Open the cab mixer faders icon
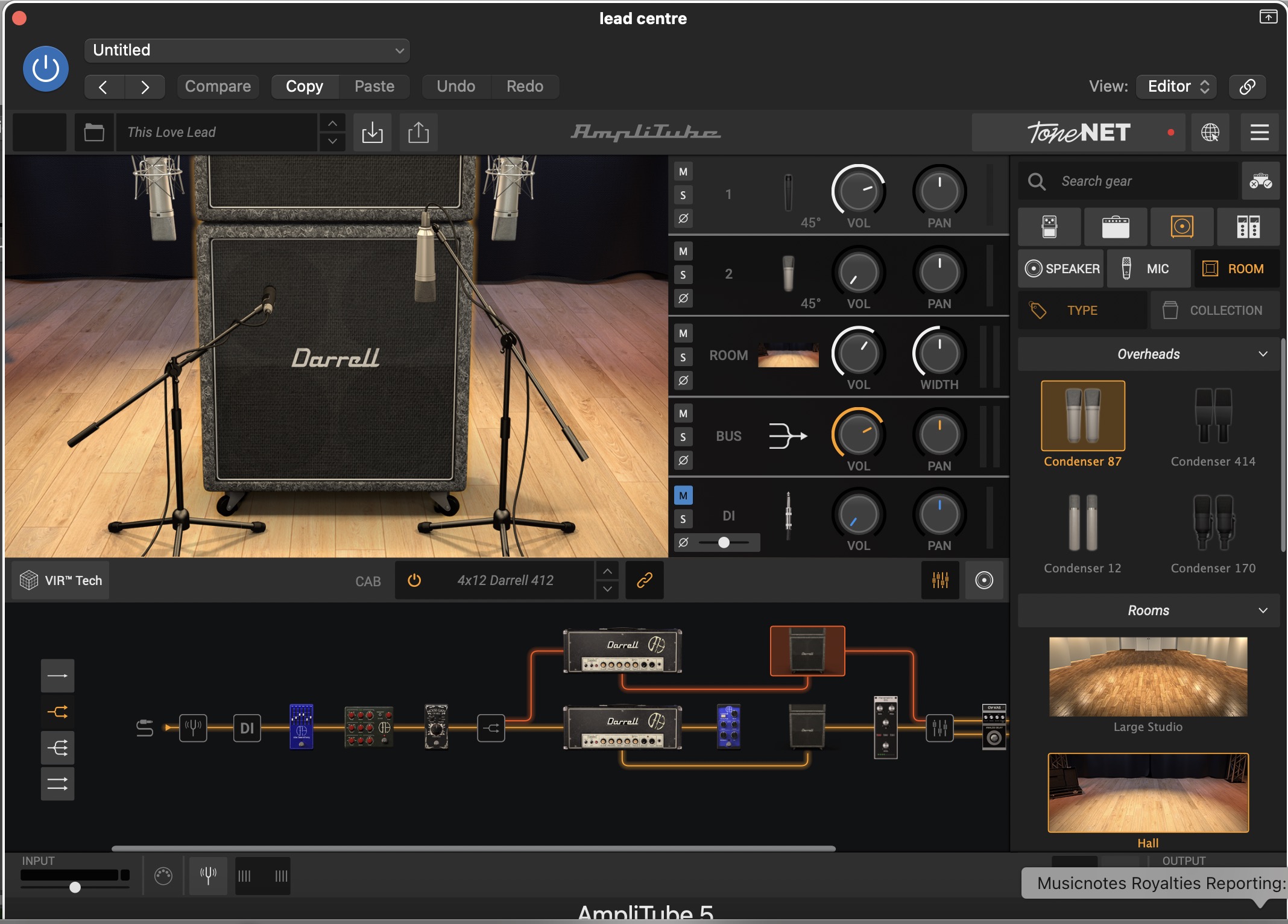 940,580
